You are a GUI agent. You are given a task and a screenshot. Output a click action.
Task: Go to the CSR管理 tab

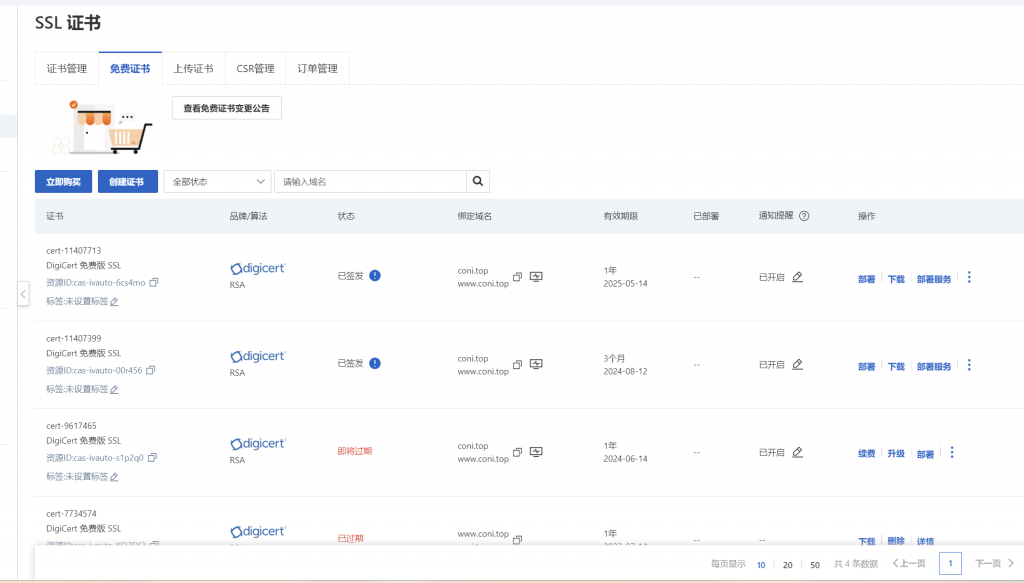[255, 69]
